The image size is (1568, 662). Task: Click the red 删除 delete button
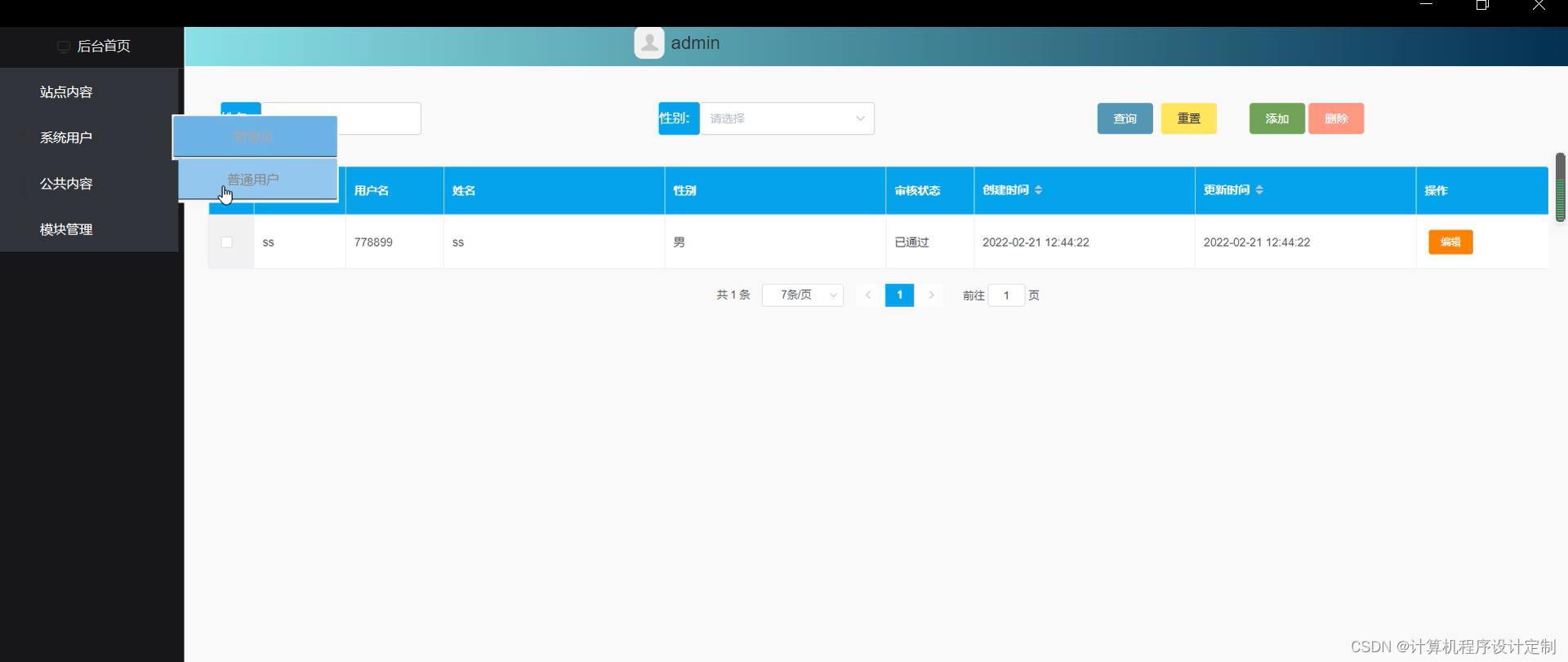click(x=1336, y=118)
